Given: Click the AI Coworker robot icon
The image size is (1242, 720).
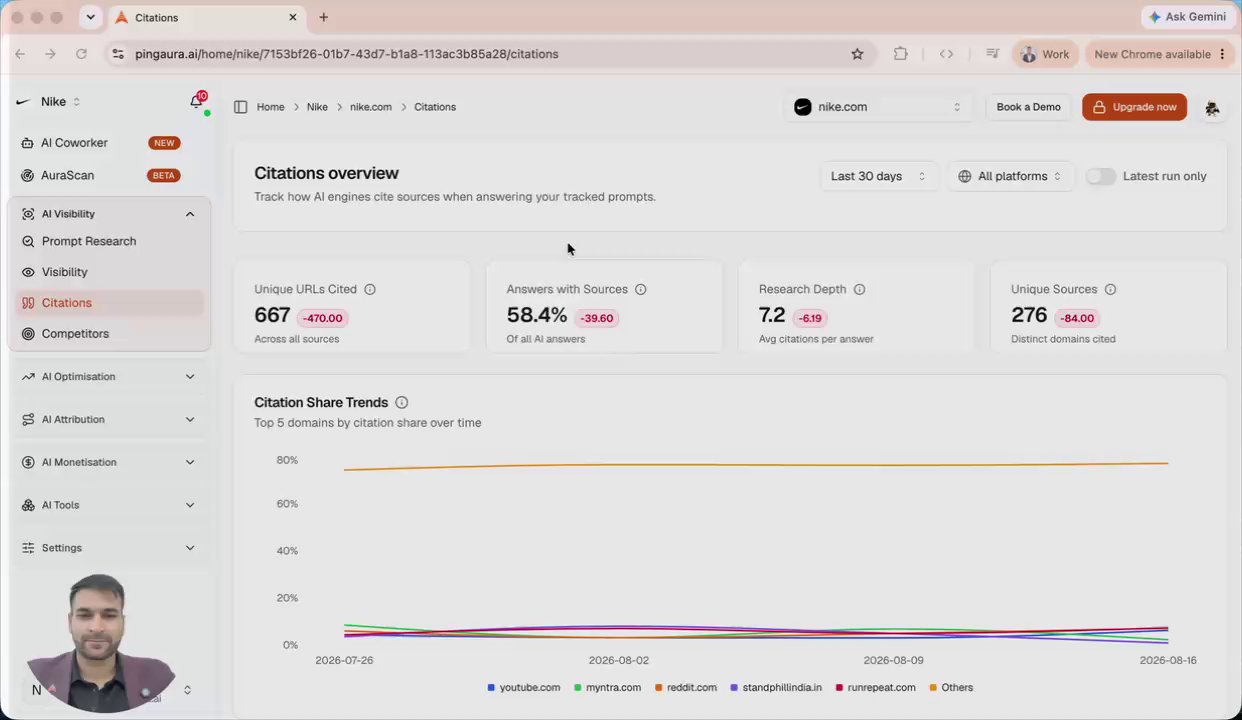Looking at the screenshot, I should [x=27, y=143].
